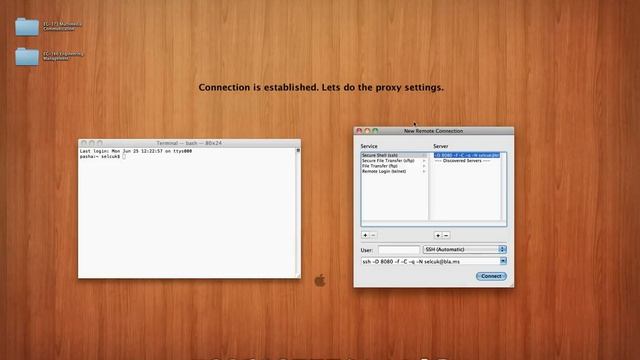The width and height of the screenshot is (640, 360).
Task: Add a new service with plus button
Action: tap(365, 236)
